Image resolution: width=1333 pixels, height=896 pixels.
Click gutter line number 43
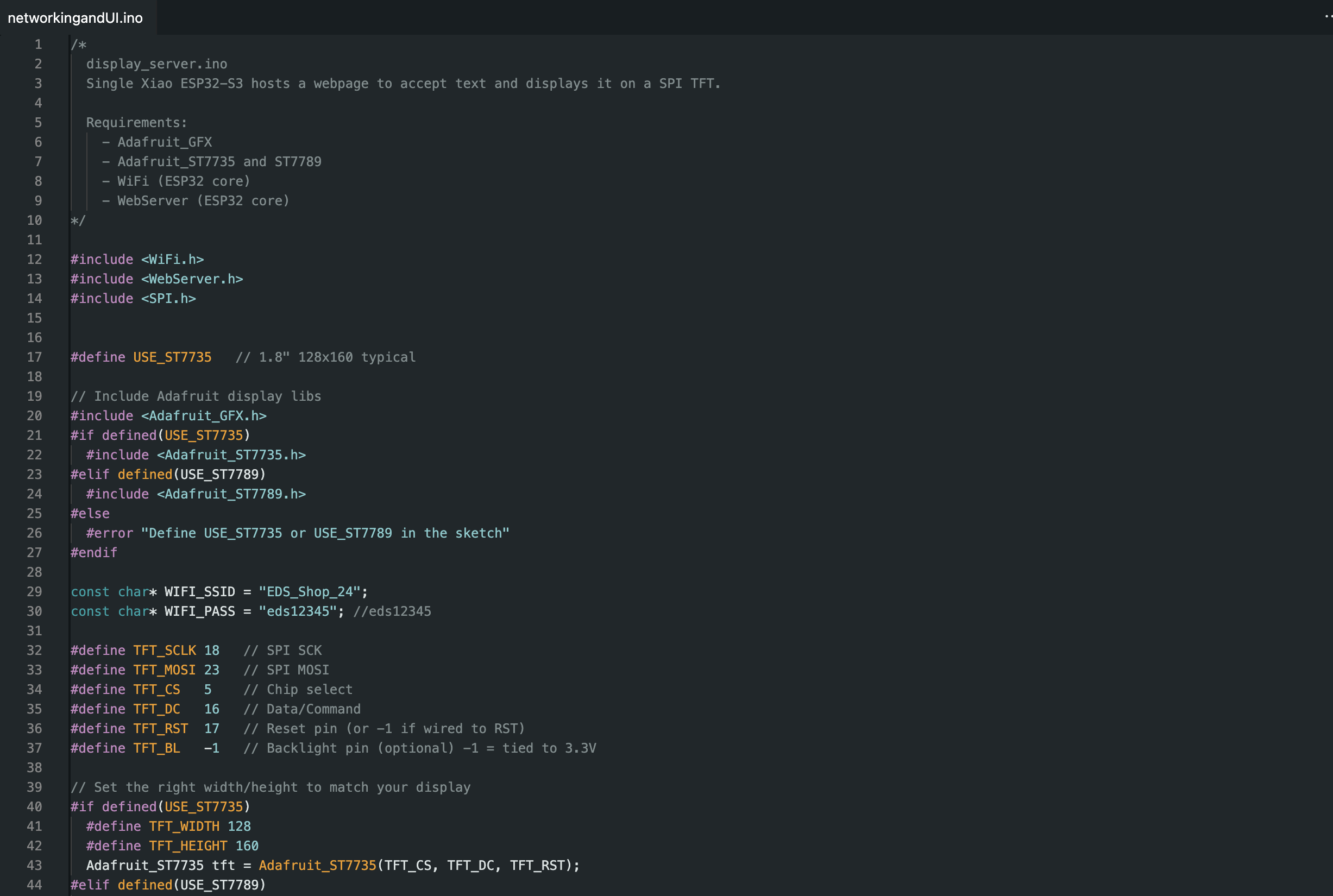point(34,865)
